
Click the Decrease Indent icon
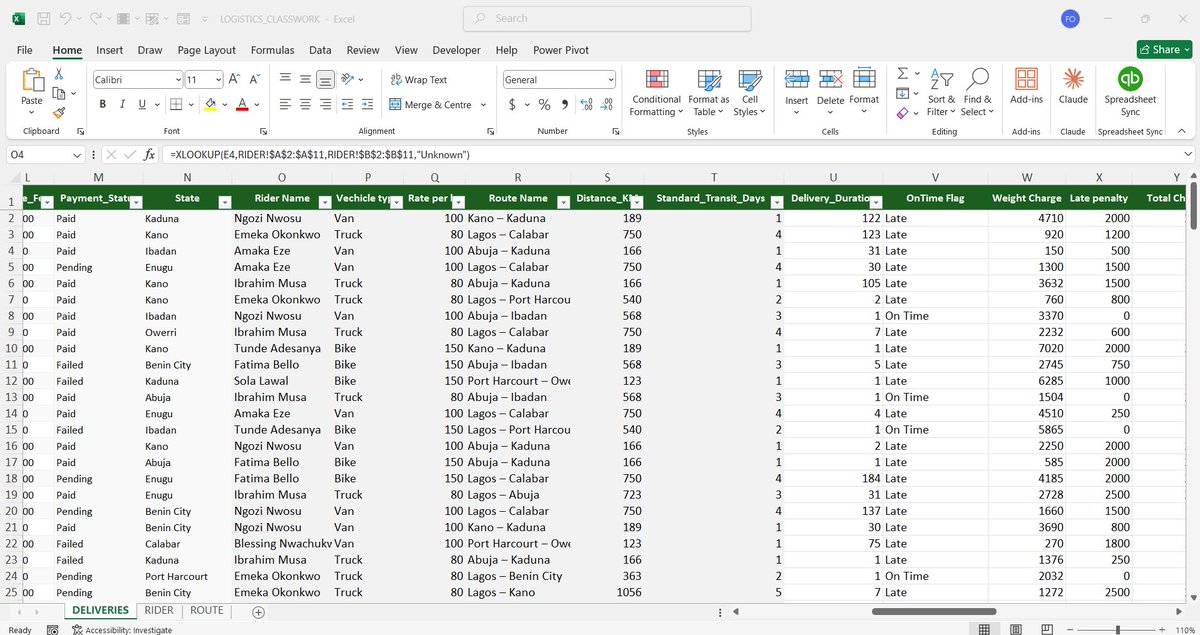347,104
